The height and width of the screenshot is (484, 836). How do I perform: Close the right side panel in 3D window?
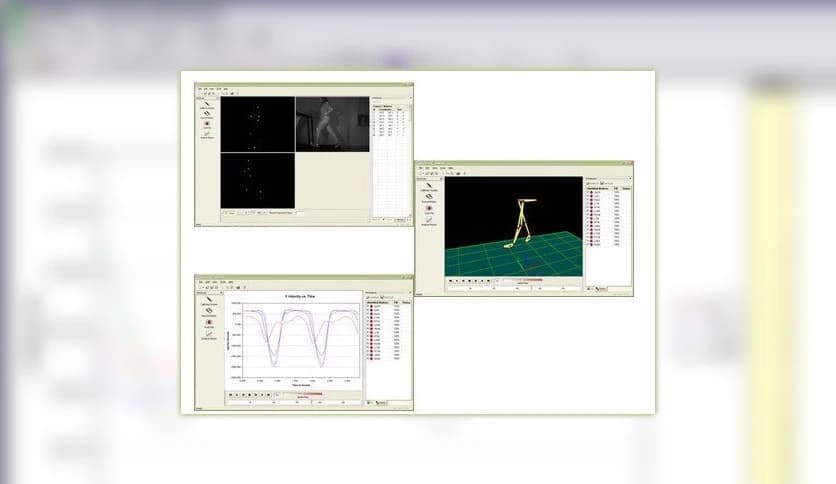pos(630,179)
